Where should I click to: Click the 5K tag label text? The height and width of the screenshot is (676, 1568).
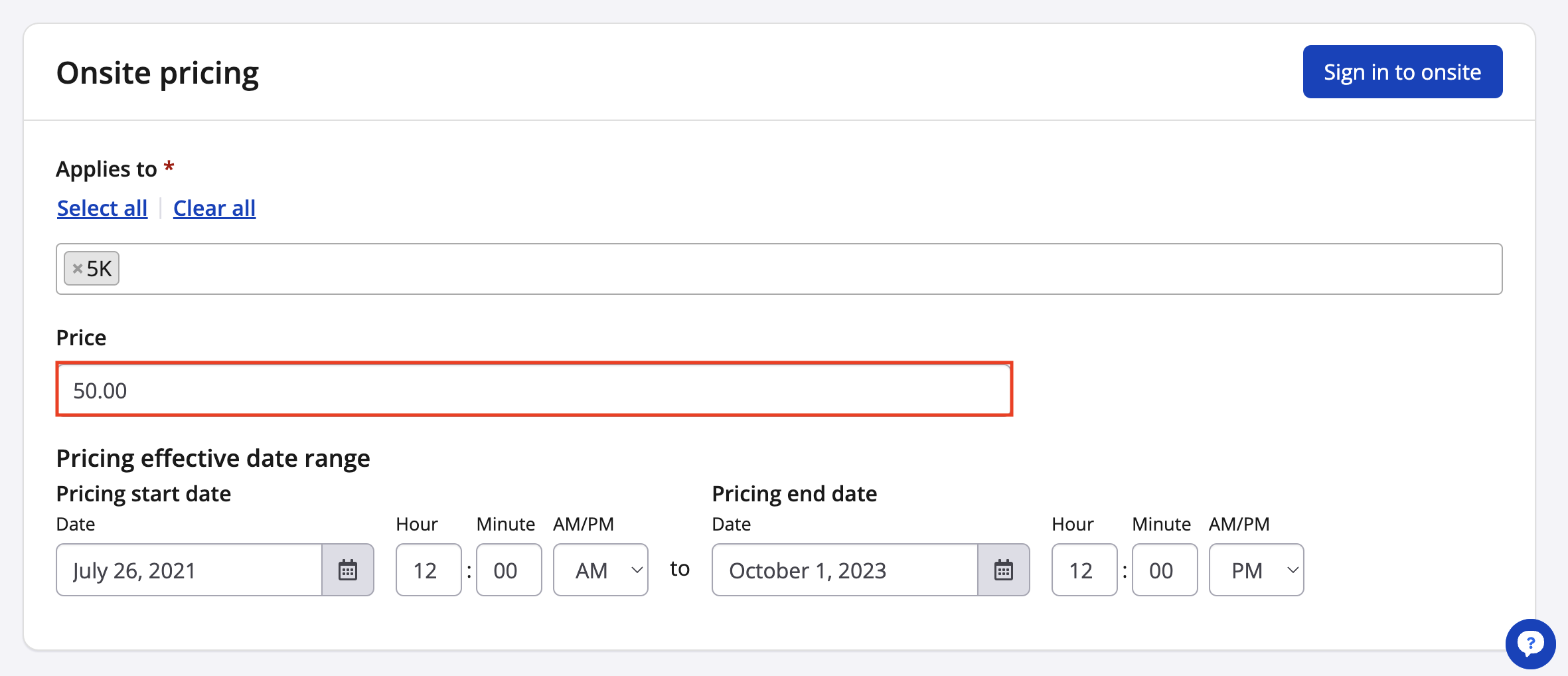click(x=100, y=269)
